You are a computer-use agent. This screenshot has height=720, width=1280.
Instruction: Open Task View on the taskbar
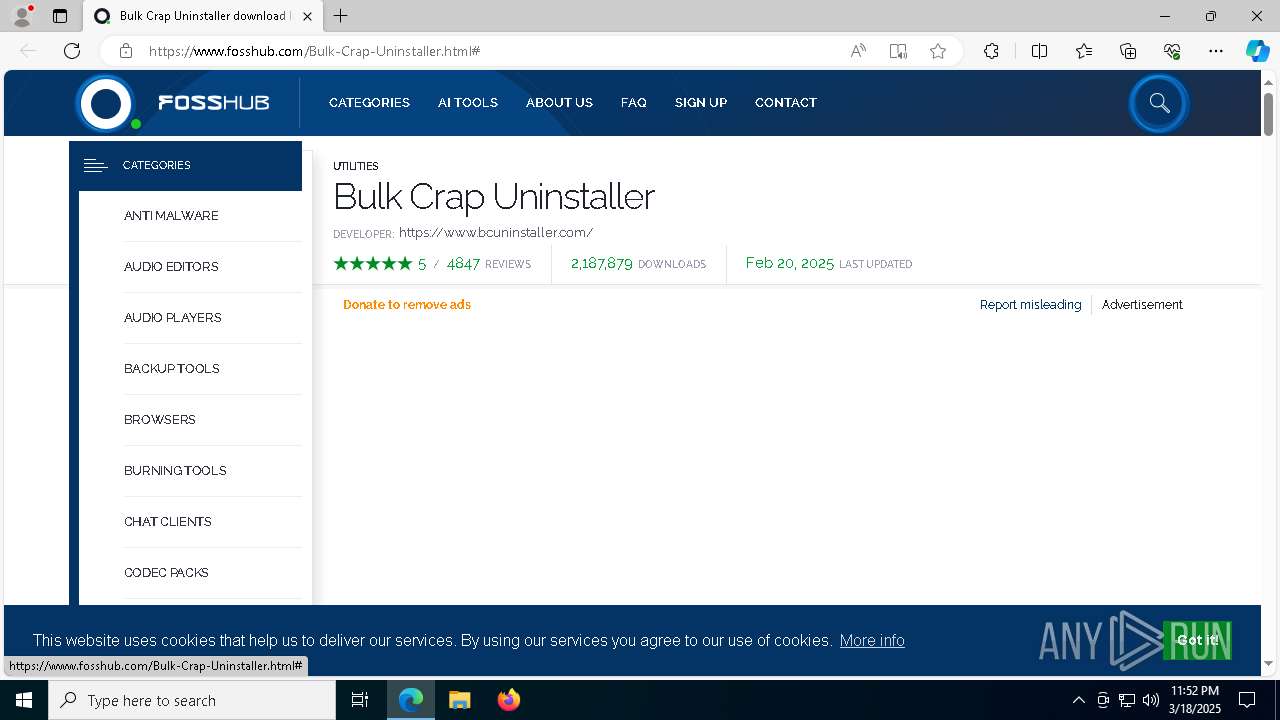pyautogui.click(x=360, y=700)
